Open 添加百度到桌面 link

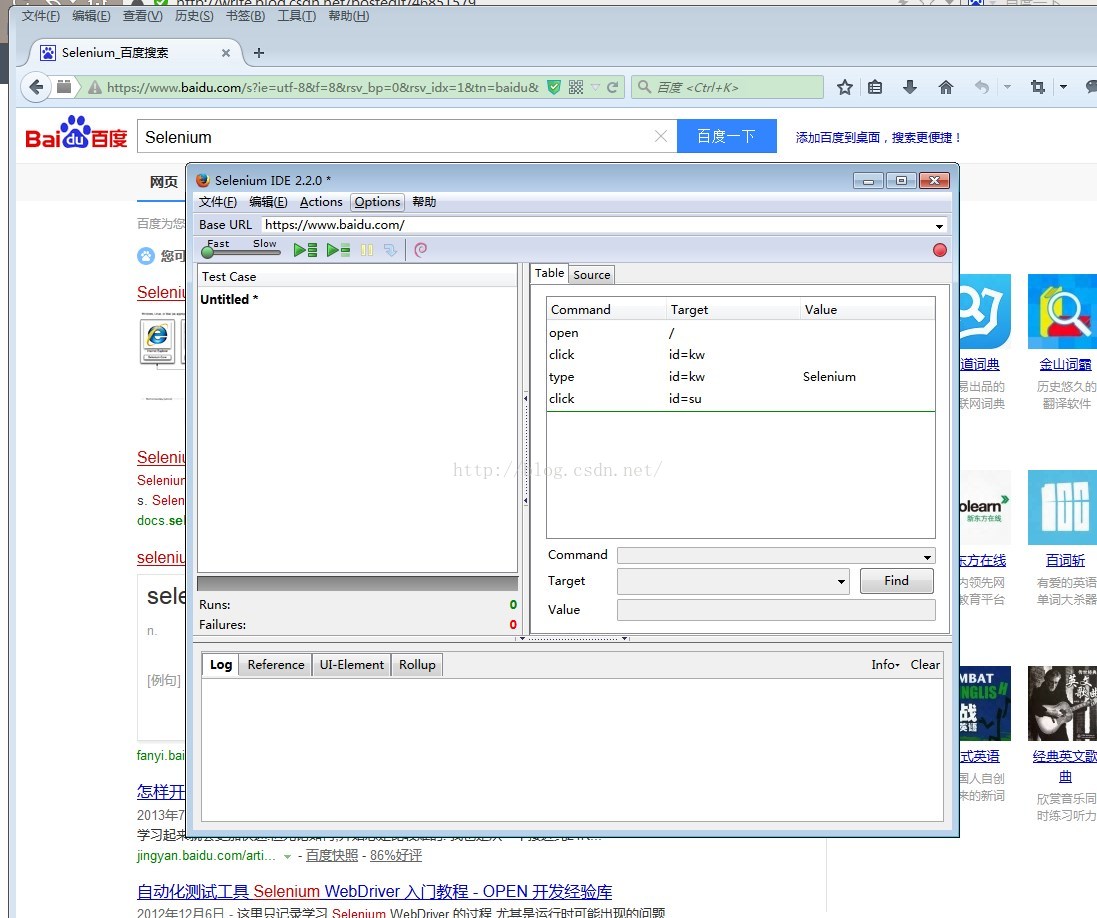click(x=877, y=138)
